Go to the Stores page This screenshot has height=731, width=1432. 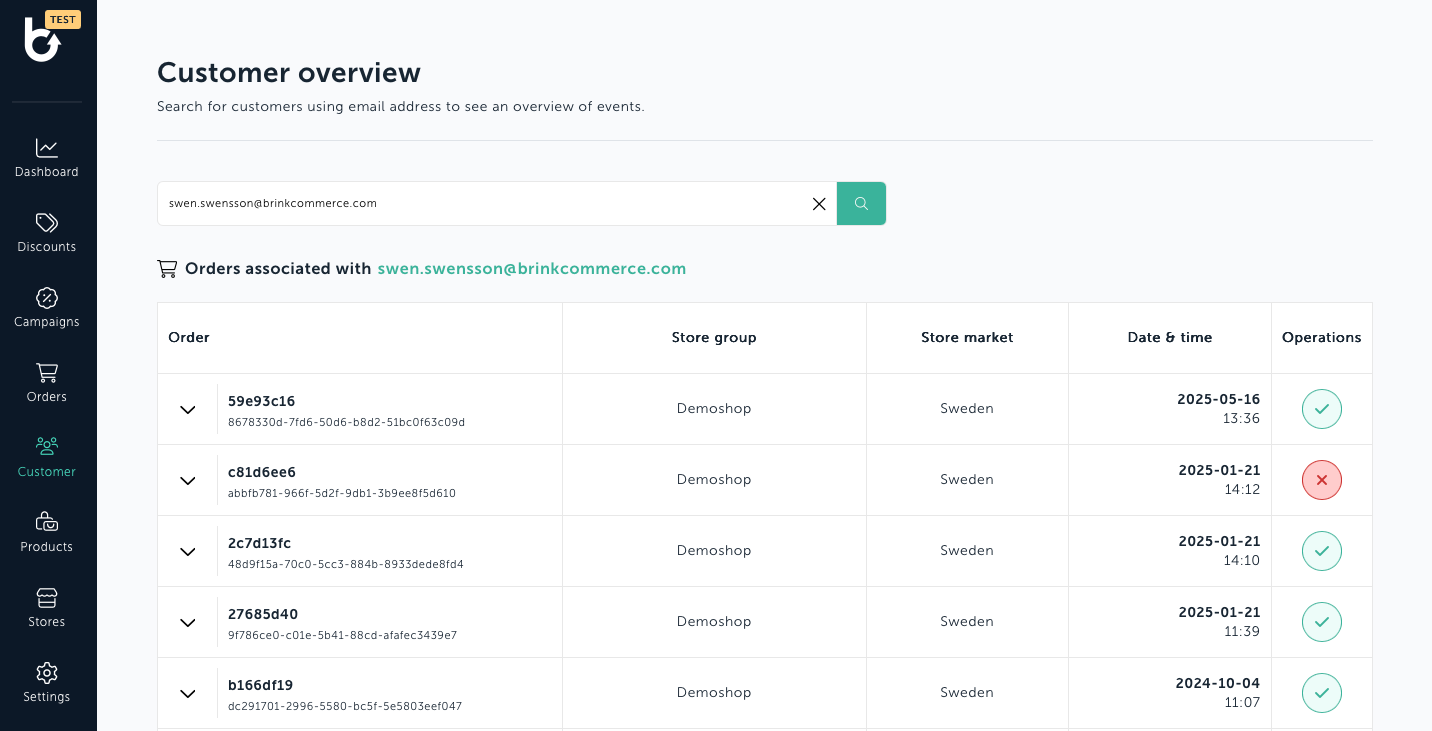pyautogui.click(x=47, y=608)
